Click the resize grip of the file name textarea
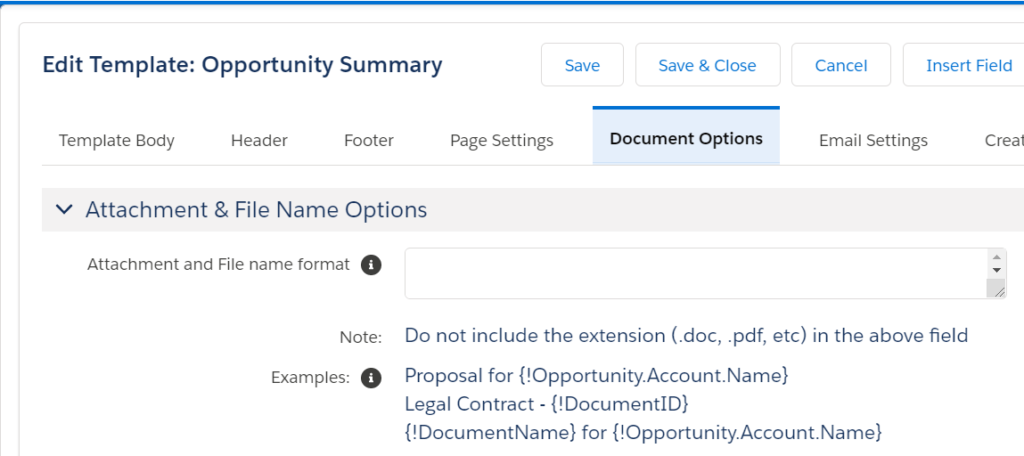The image size is (1024, 456). pyautogui.click(x=996, y=289)
